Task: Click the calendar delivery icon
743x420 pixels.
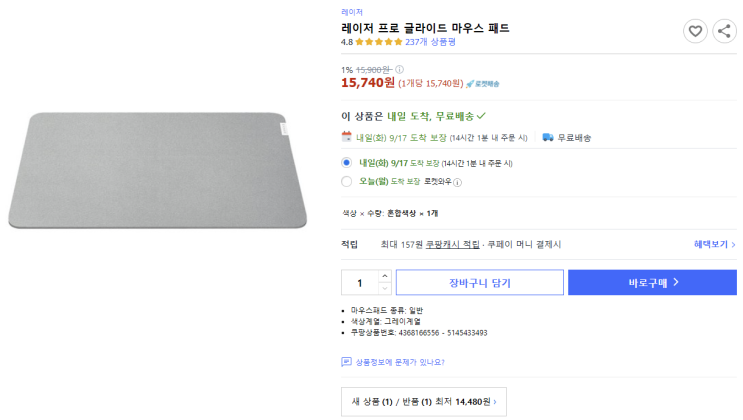Action: [x=346, y=137]
